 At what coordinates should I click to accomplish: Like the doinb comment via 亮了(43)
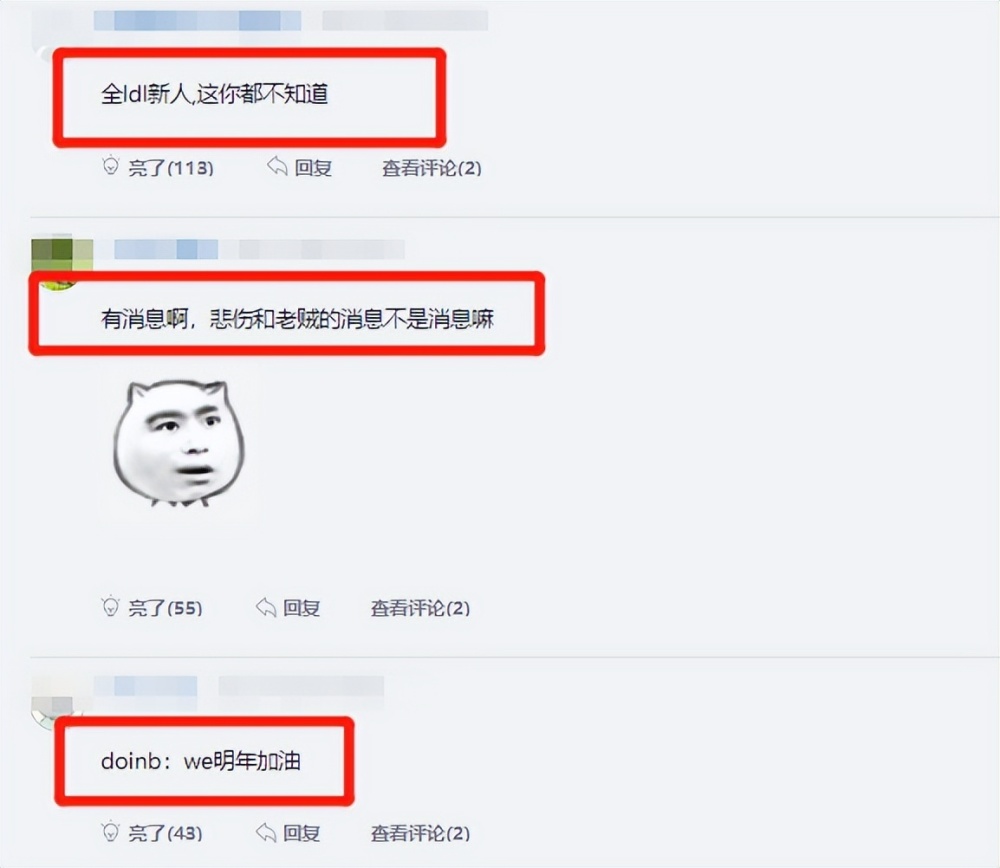[x=165, y=833]
